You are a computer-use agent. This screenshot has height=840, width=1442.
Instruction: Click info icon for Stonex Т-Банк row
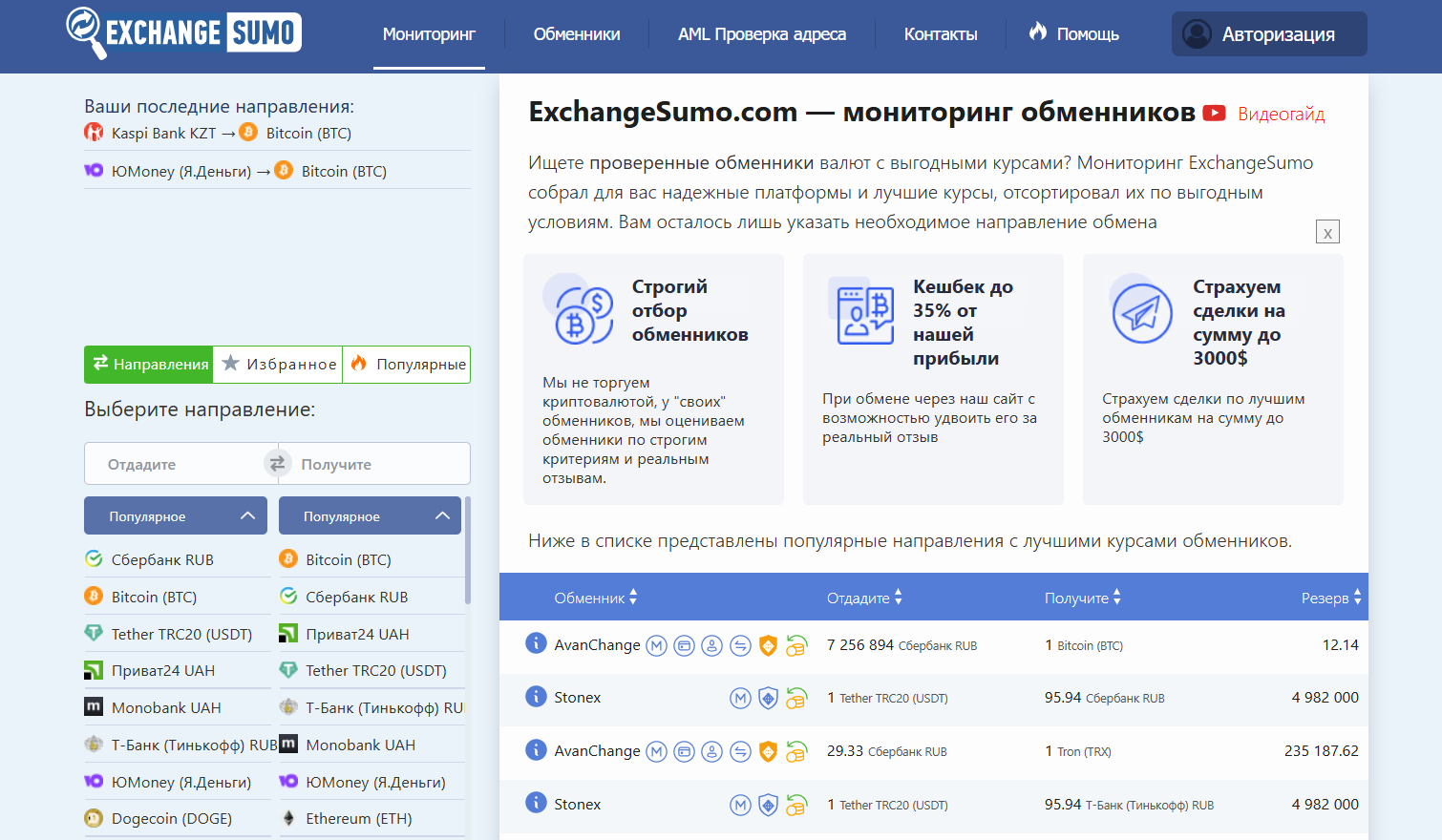[x=536, y=803]
